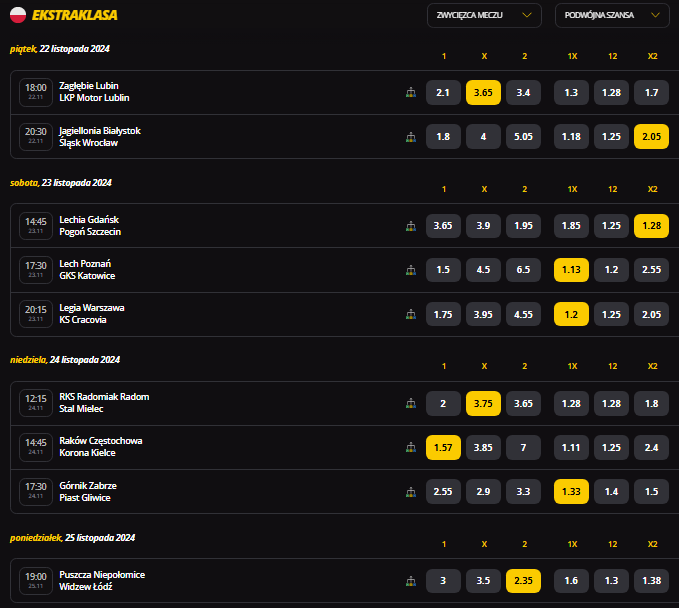This screenshot has height=608, width=679.
Task: Select 2.4 X2 odds for Korona Kielce
Action: pos(651,447)
